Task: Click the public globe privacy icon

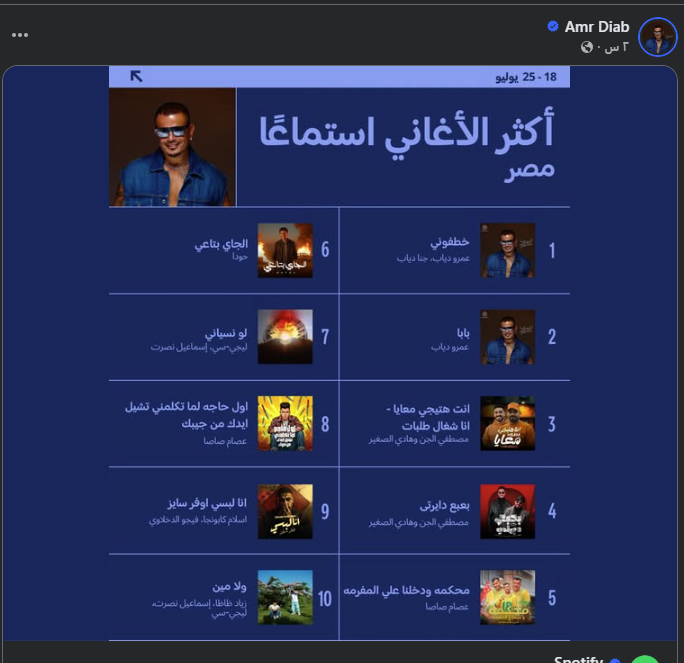Action: [587, 47]
